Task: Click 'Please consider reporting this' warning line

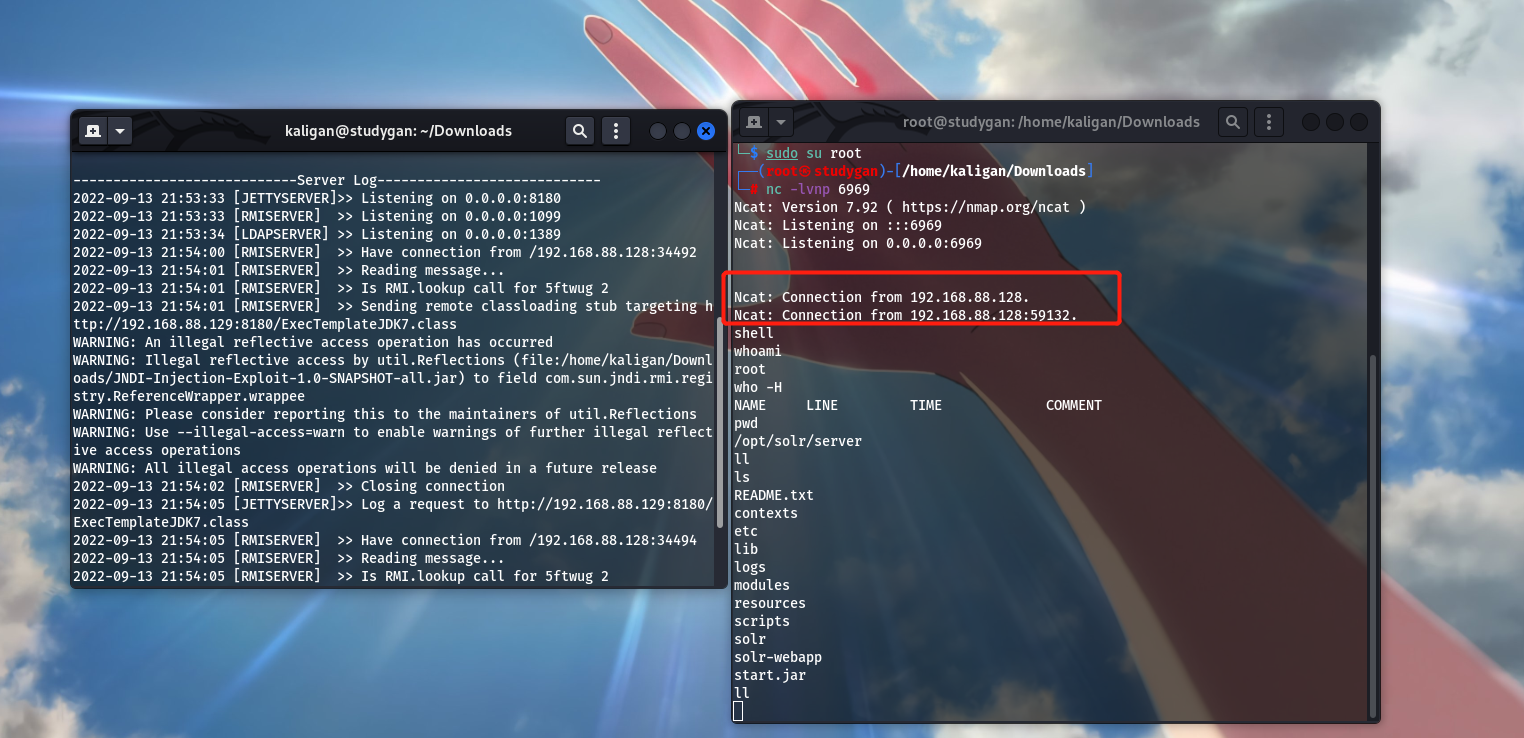Action: tap(385, 414)
